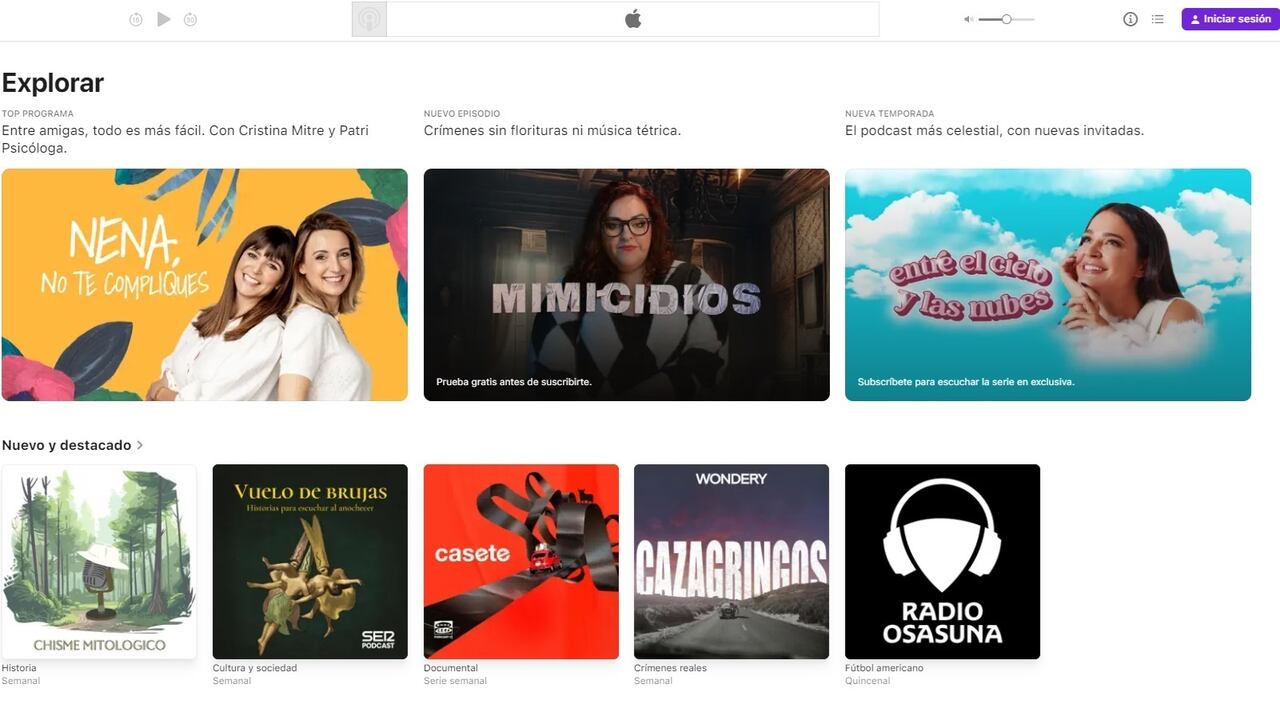Open the Mimicidios featured banner
Viewport: 1280px width, 720px height.
pyautogui.click(x=626, y=284)
